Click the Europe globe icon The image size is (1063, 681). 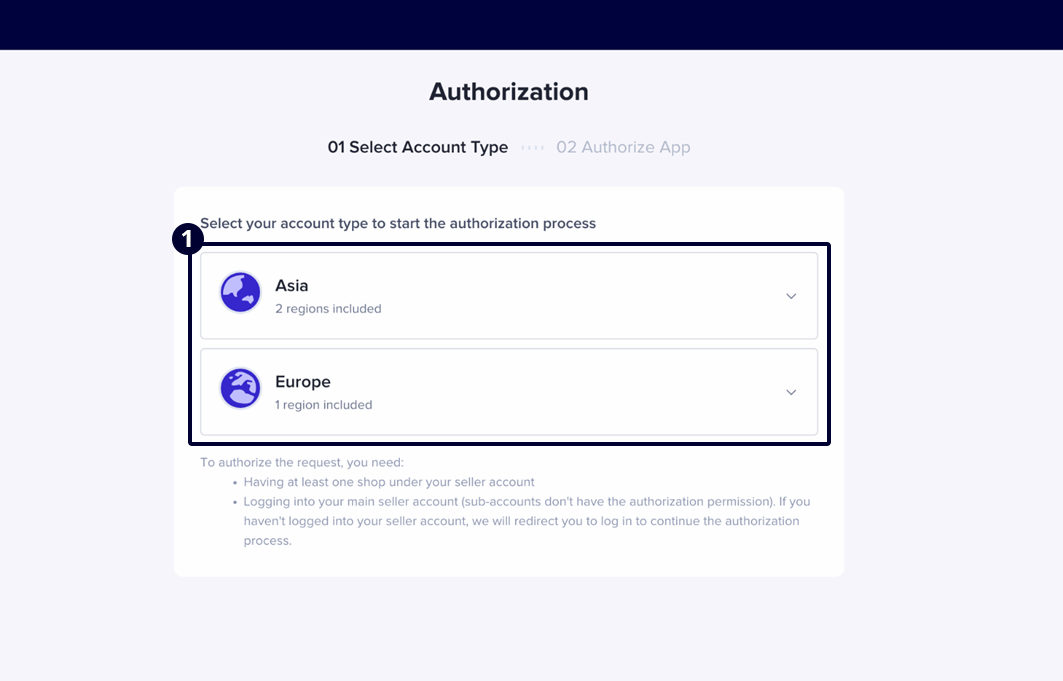click(240, 389)
